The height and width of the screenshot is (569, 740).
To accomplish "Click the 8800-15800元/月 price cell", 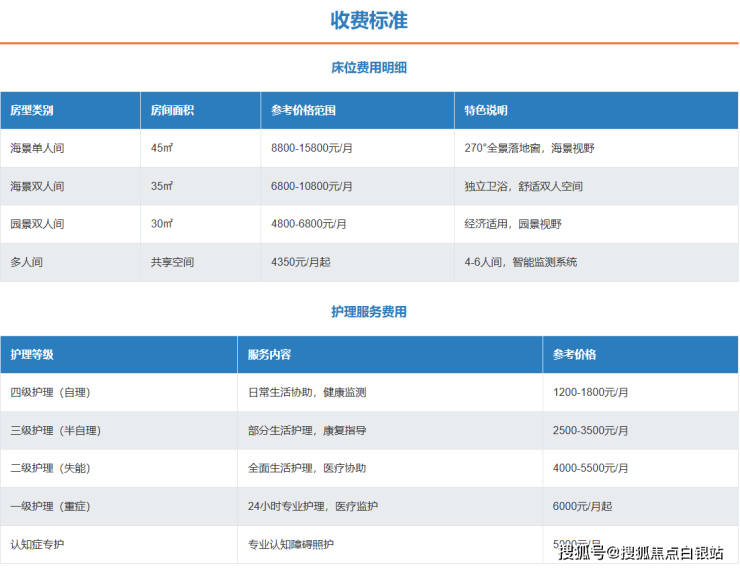I will point(311,148).
